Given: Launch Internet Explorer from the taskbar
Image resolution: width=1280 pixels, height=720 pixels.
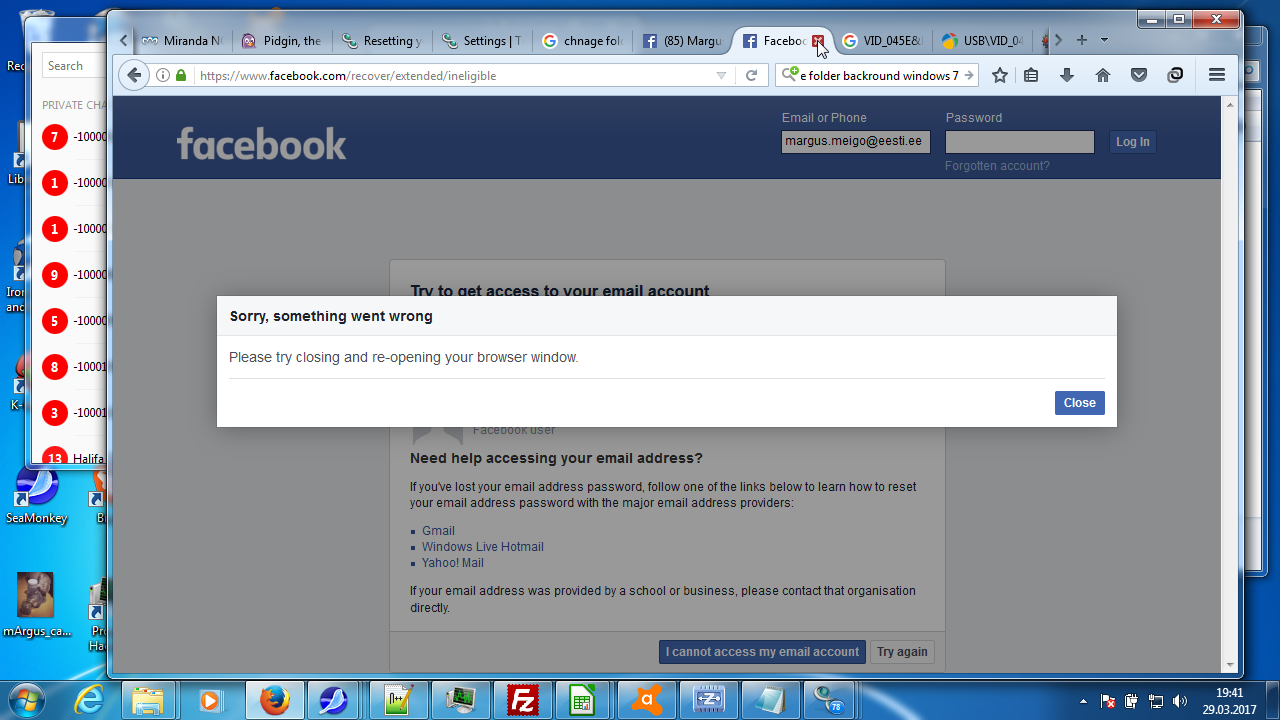Looking at the screenshot, I should pos(88,700).
